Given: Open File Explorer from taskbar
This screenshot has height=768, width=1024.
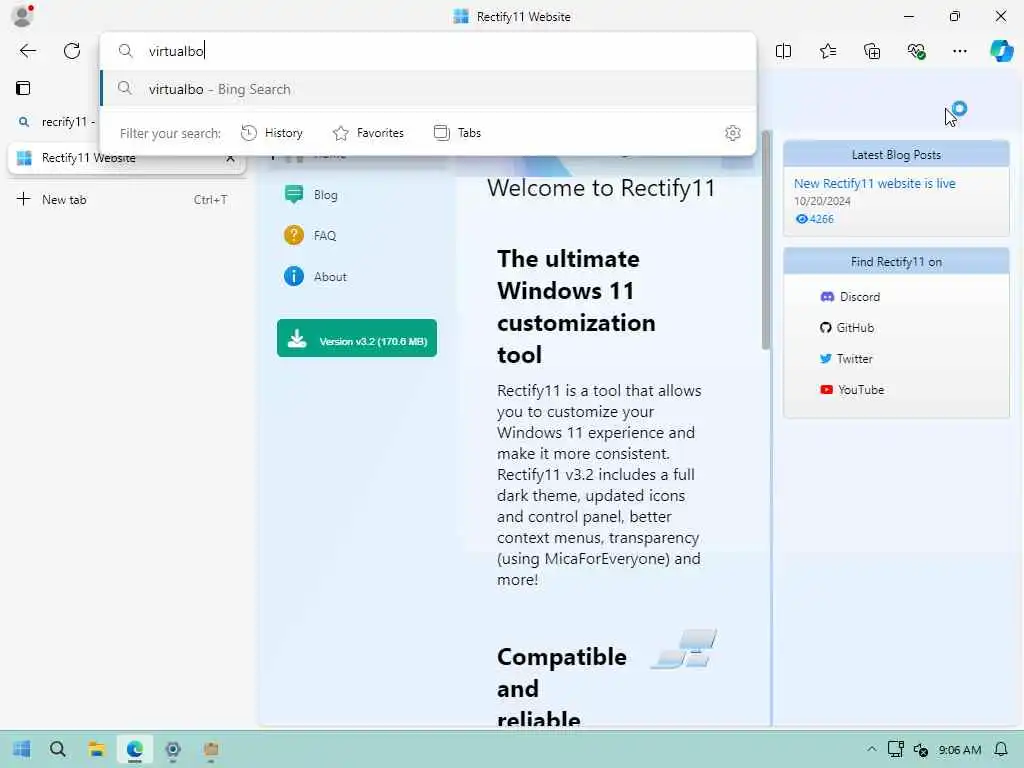Looking at the screenshot, I should click(x=97, y=749).
